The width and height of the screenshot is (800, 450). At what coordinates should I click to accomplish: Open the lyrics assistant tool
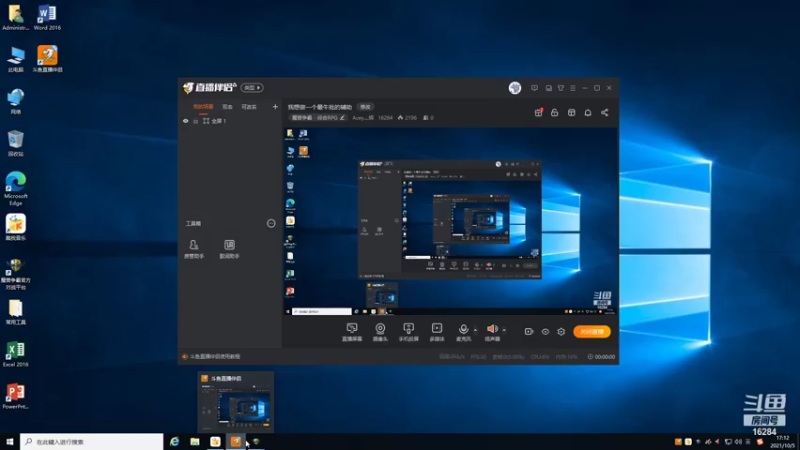[x=229, y=249]
